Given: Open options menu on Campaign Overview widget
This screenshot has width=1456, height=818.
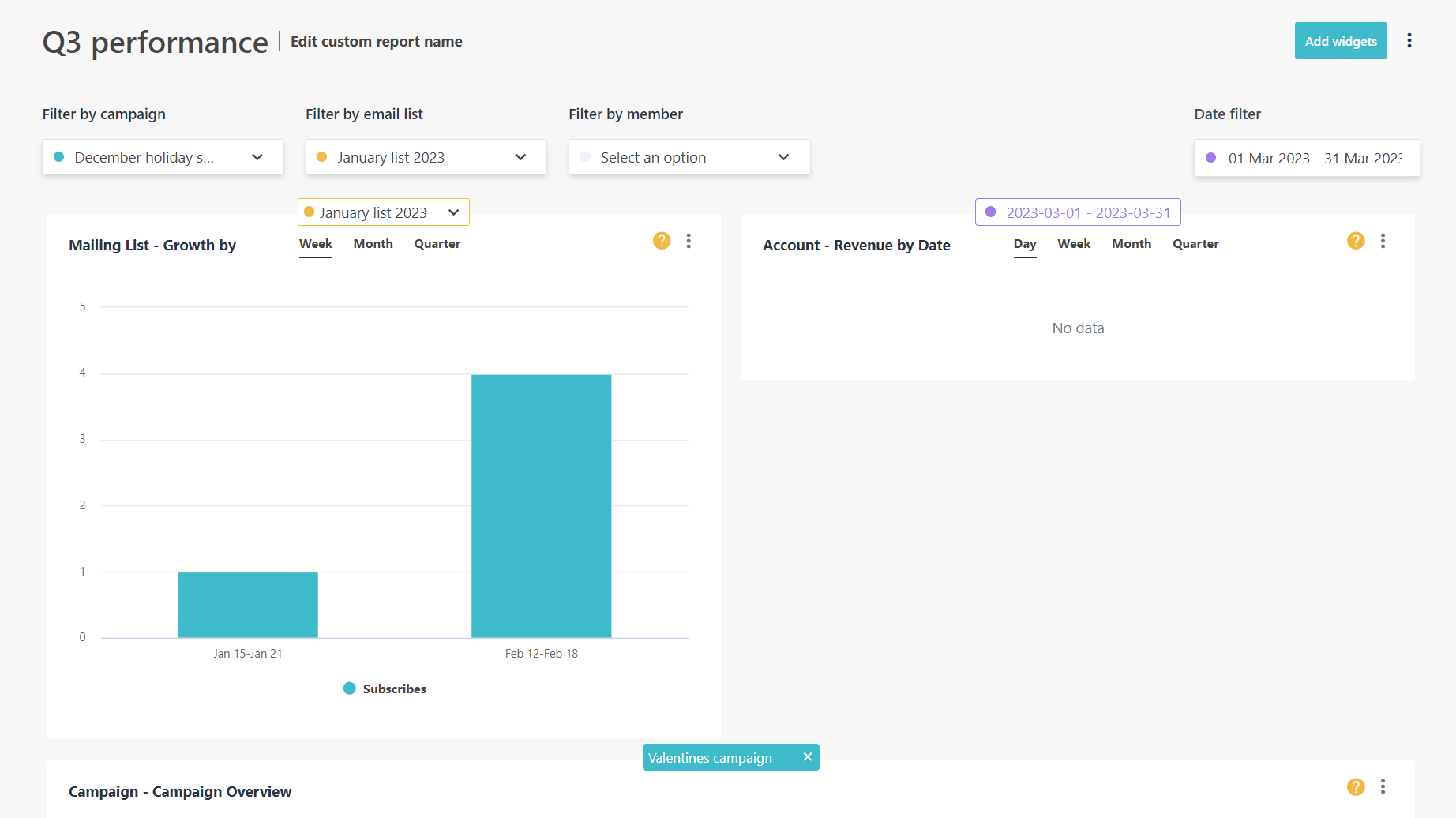Looking at the screenshot, I should [1383, 787].
